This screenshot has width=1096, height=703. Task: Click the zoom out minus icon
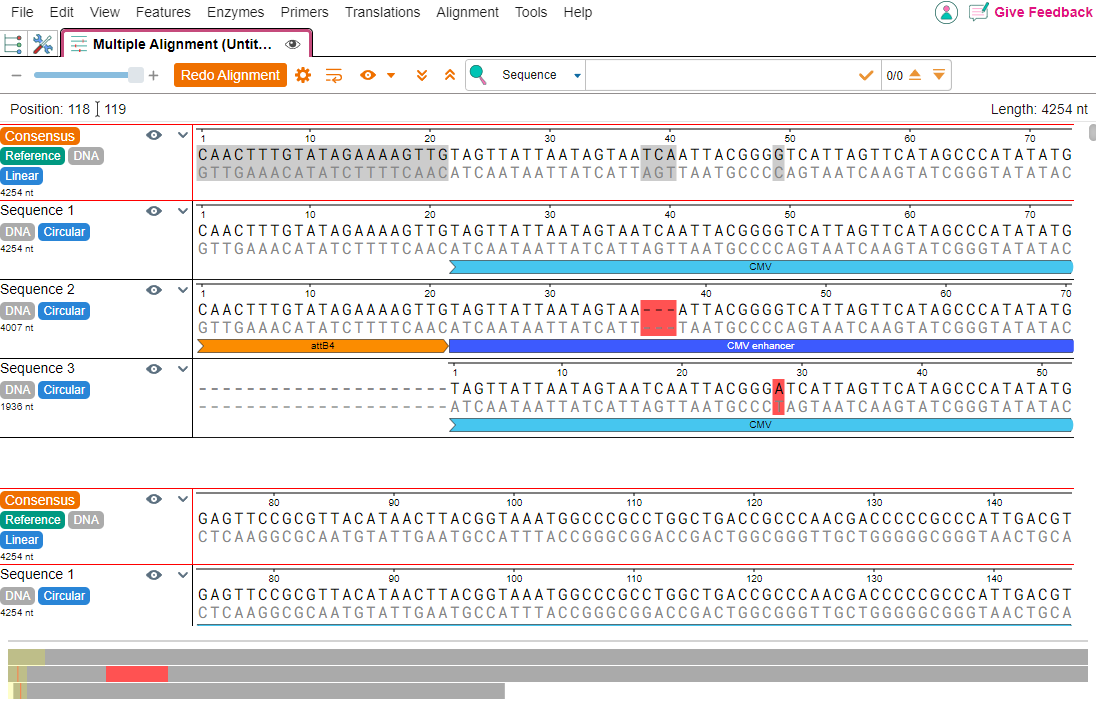point(17,75)
